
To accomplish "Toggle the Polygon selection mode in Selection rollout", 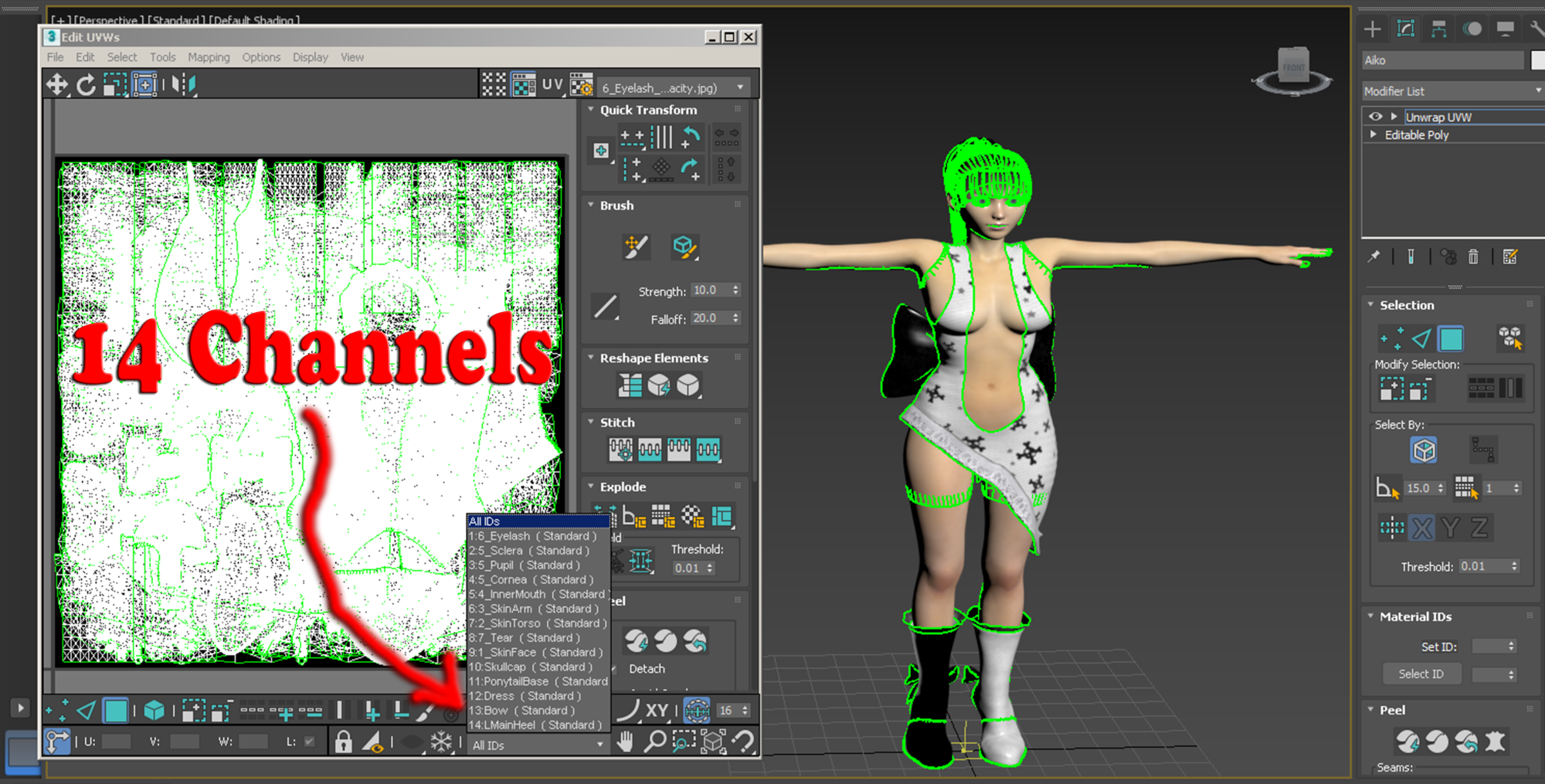I will 1451,338.
